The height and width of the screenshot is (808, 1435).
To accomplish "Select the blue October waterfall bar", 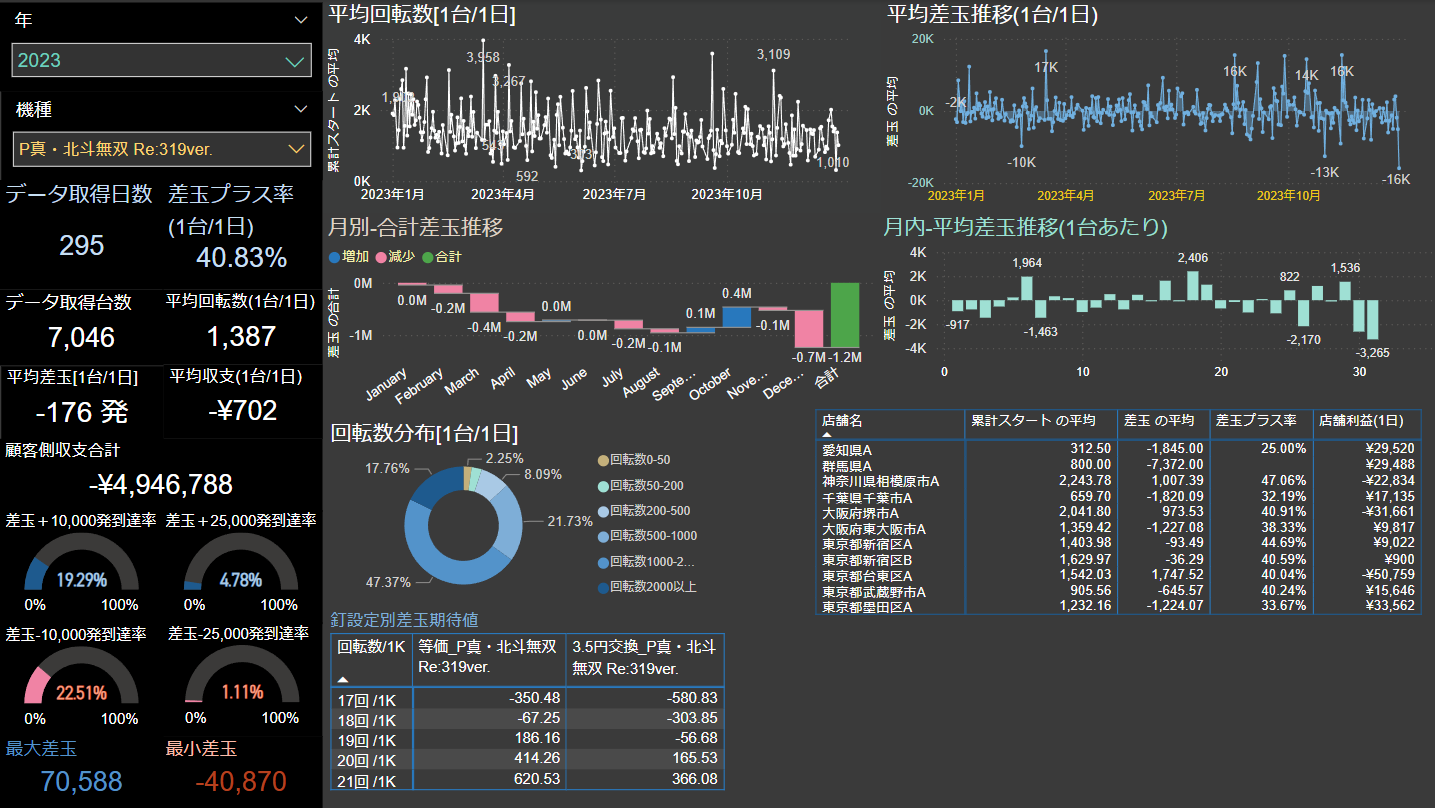I will click(x=736, y=316).
